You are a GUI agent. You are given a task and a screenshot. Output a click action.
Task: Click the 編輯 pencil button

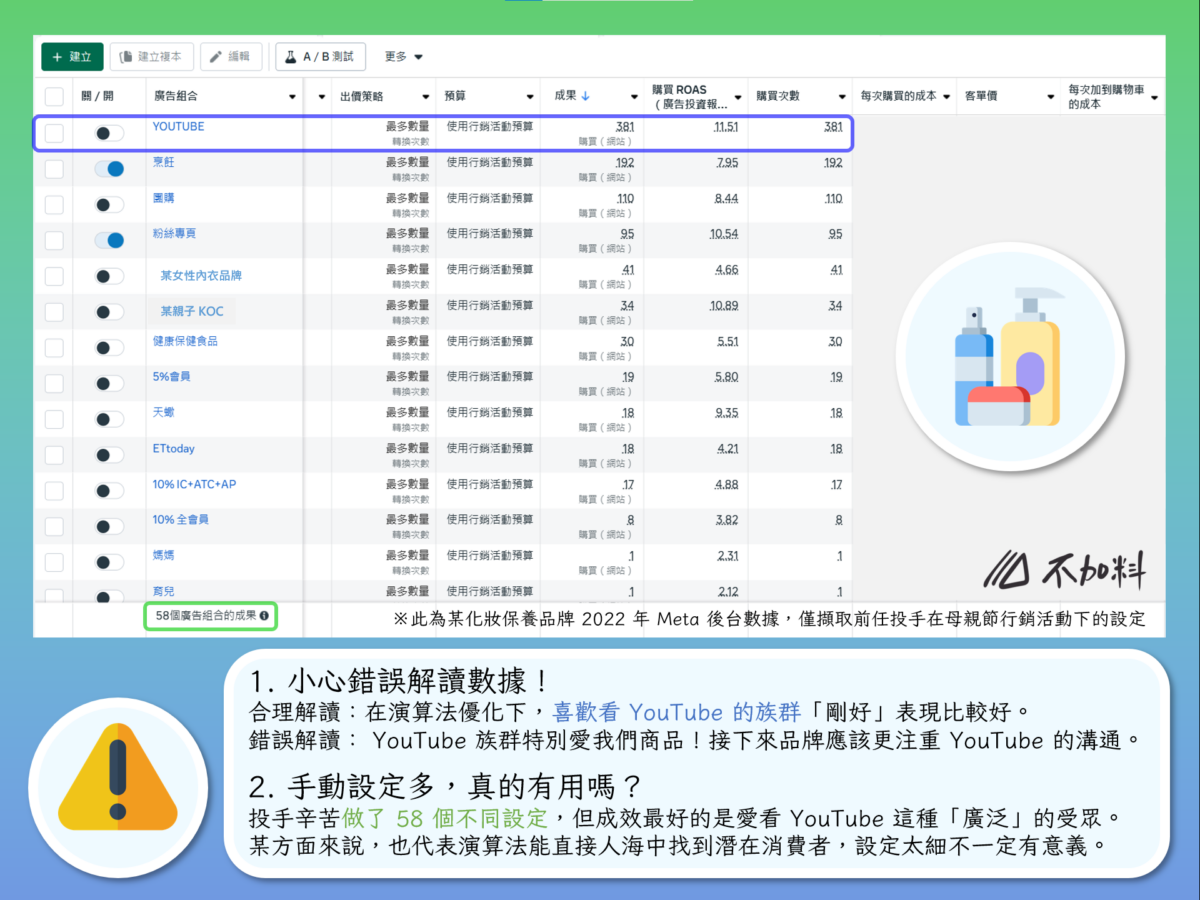tap(231, 57)
